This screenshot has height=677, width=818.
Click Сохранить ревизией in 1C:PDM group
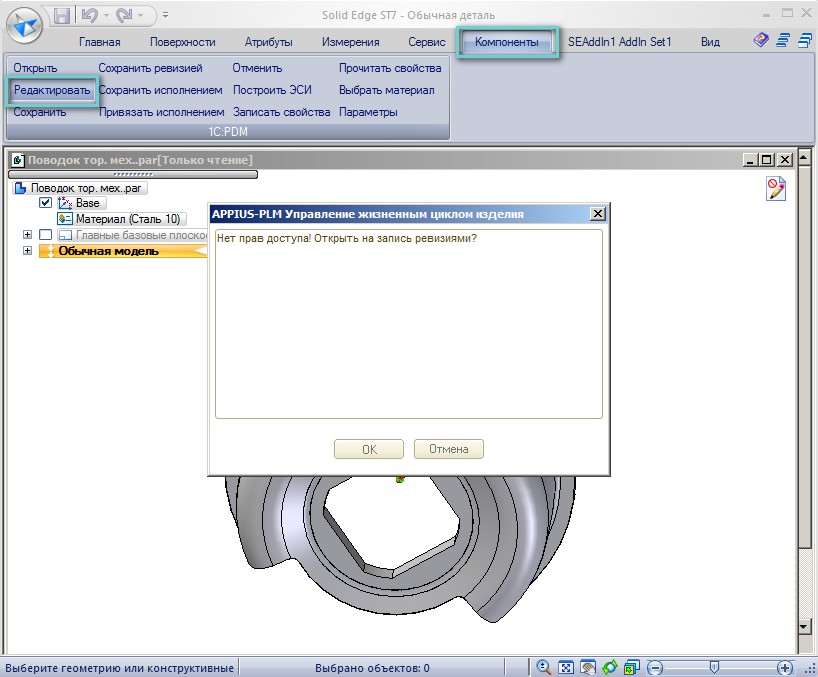point(150,68)
